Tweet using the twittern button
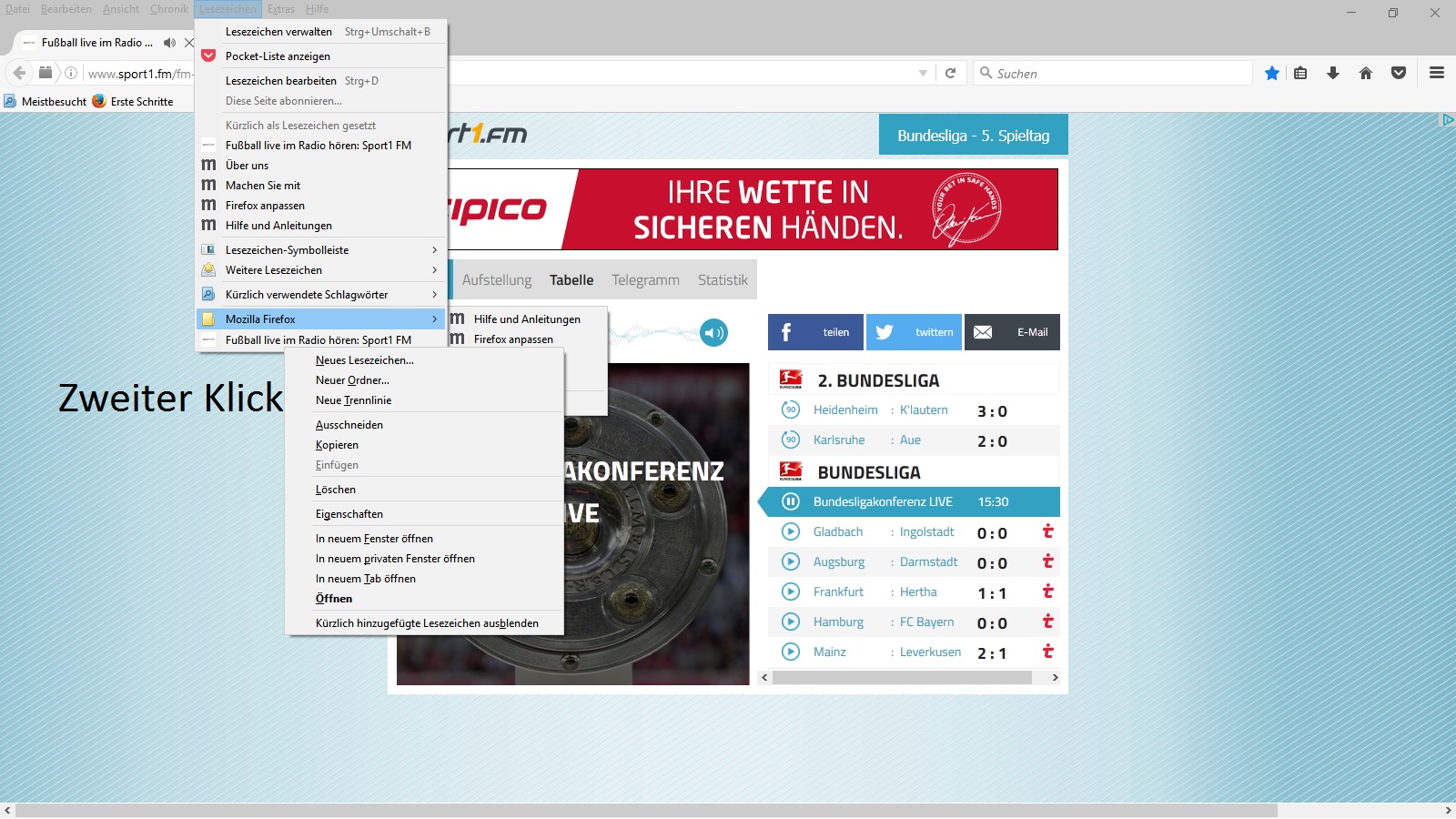The width and height of the screenshot is (1456, 819). point(914,332)
